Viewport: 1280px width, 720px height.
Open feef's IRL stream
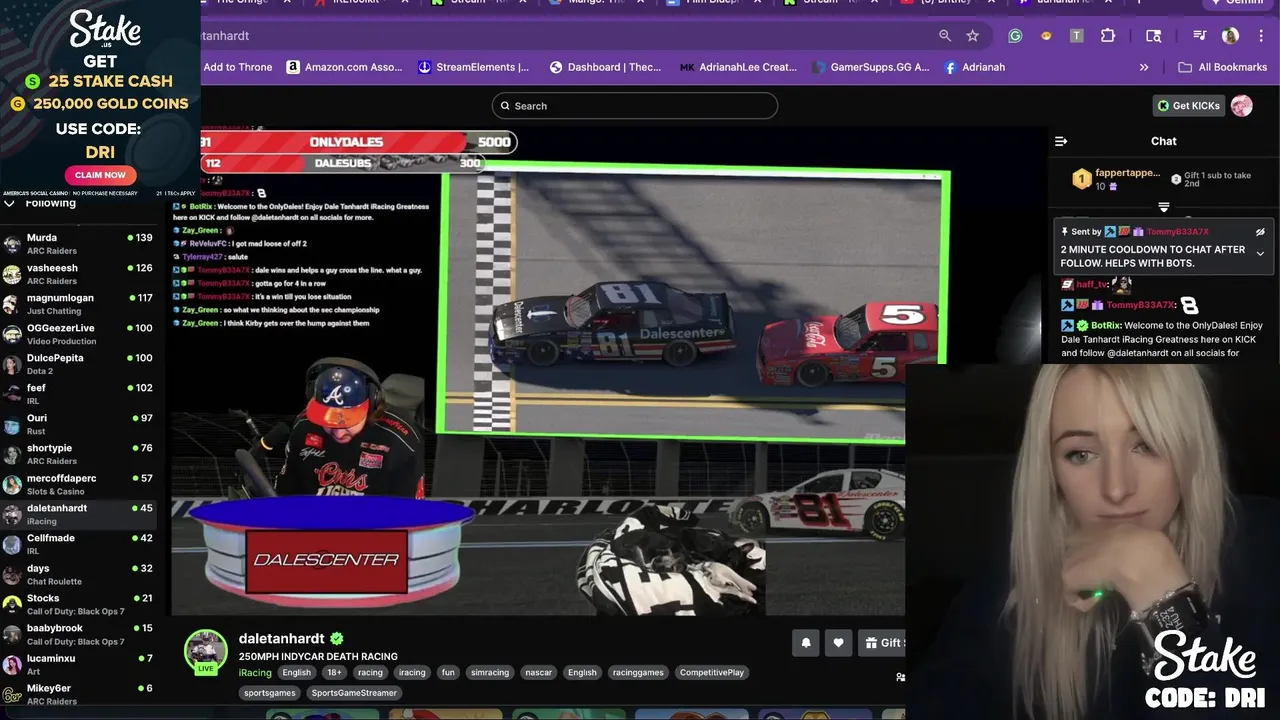77,394
